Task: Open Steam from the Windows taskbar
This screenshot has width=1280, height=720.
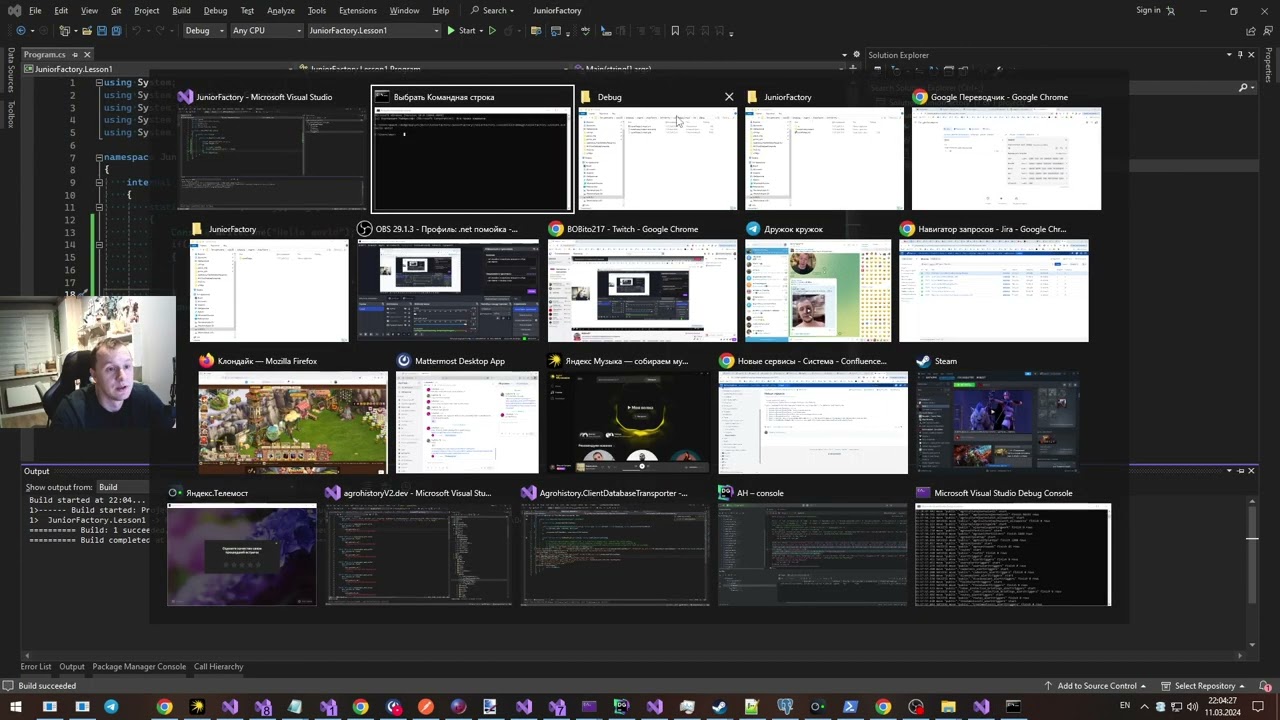Action: pos(719,707)
